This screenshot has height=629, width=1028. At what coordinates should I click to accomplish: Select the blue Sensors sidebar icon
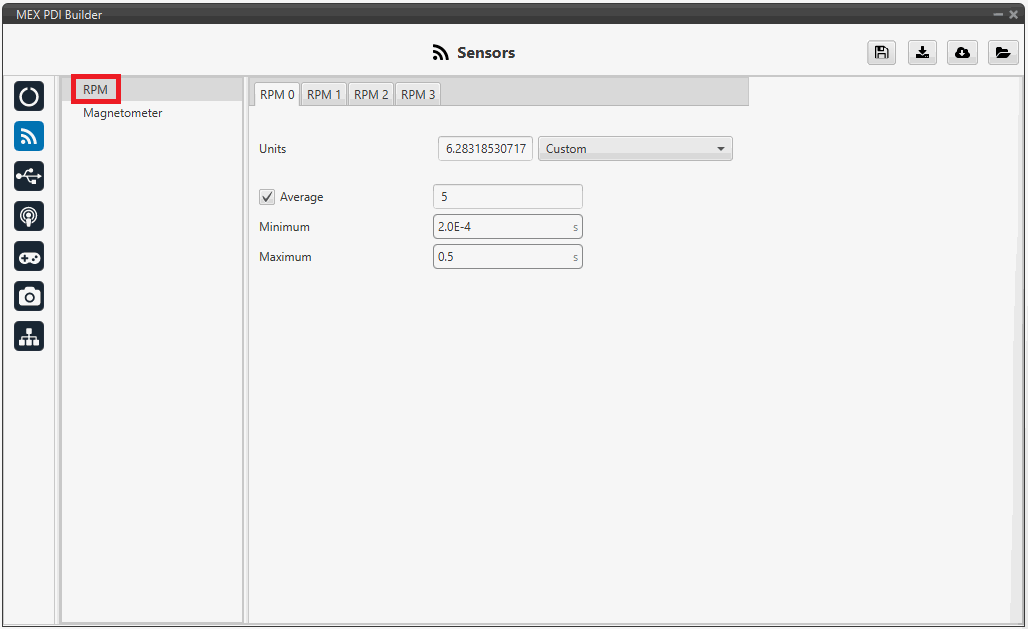point(29,136)
